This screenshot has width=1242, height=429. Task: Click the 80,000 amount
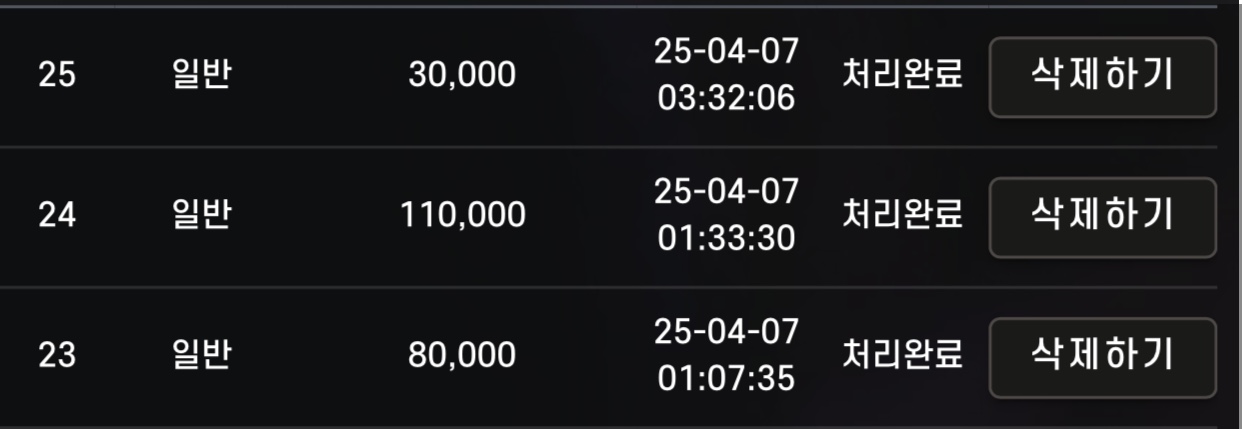pyautogui.click(x=462, y=355)
